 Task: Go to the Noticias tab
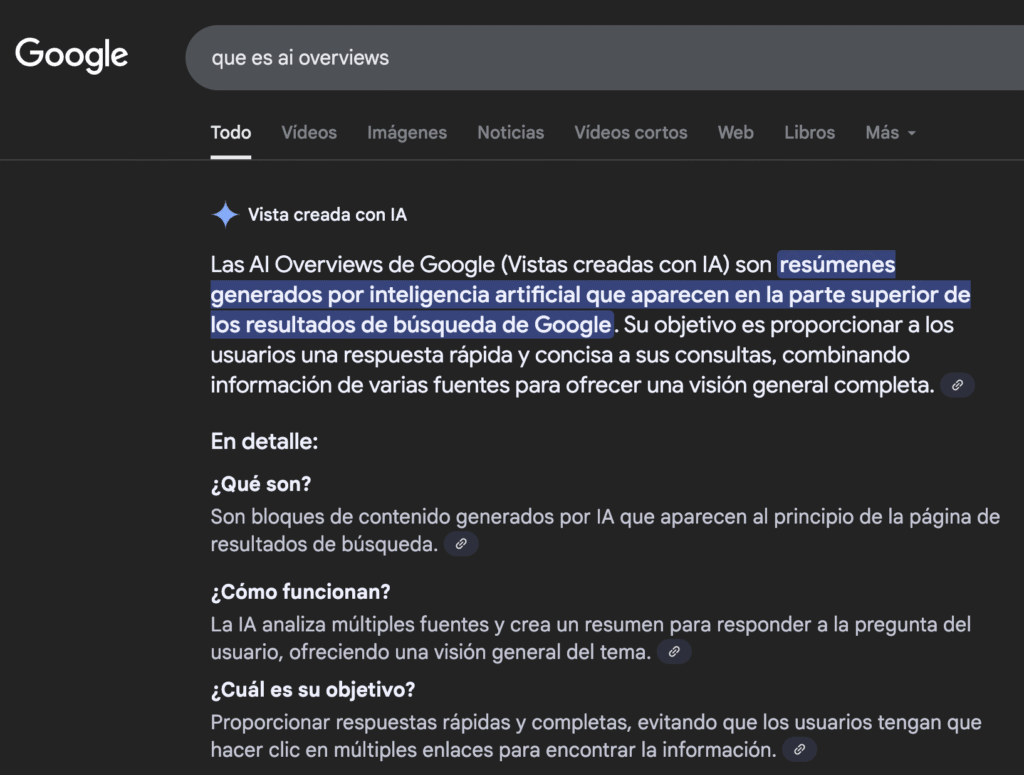511,132
